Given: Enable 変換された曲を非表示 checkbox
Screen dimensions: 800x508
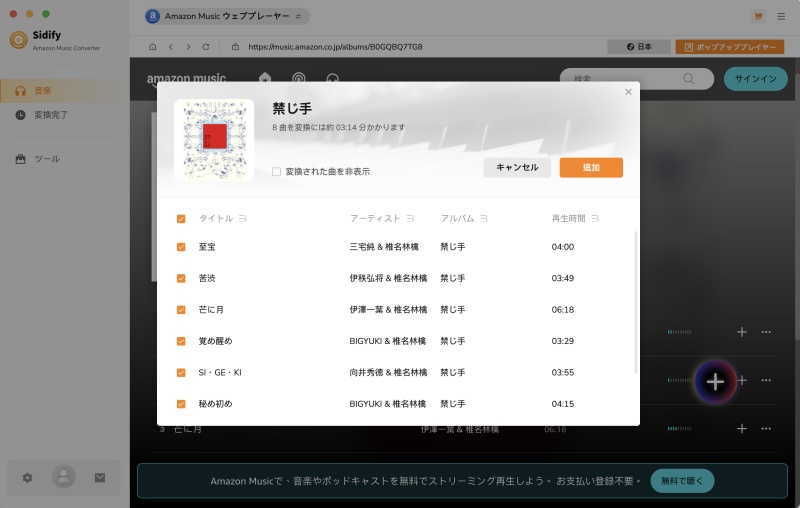Looking at the screenshot, I should click(277, 172).
